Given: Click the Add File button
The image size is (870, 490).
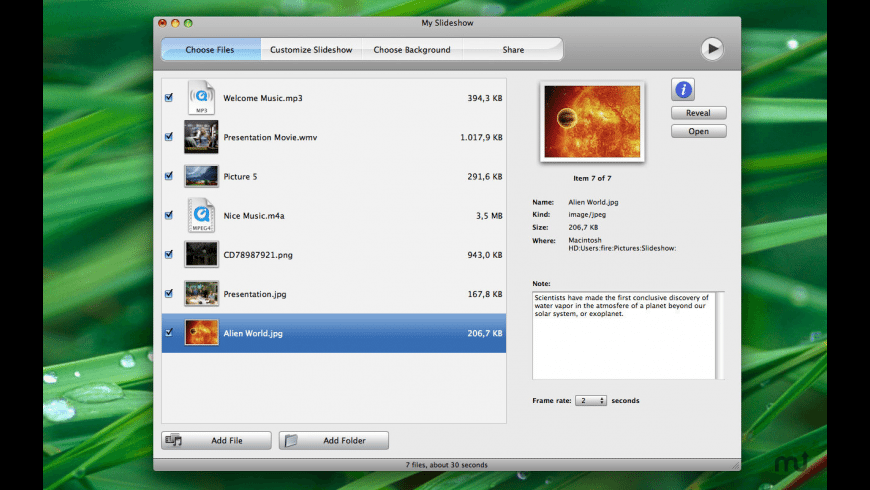Looking at the screenshot, I should (x=216, y=441).
